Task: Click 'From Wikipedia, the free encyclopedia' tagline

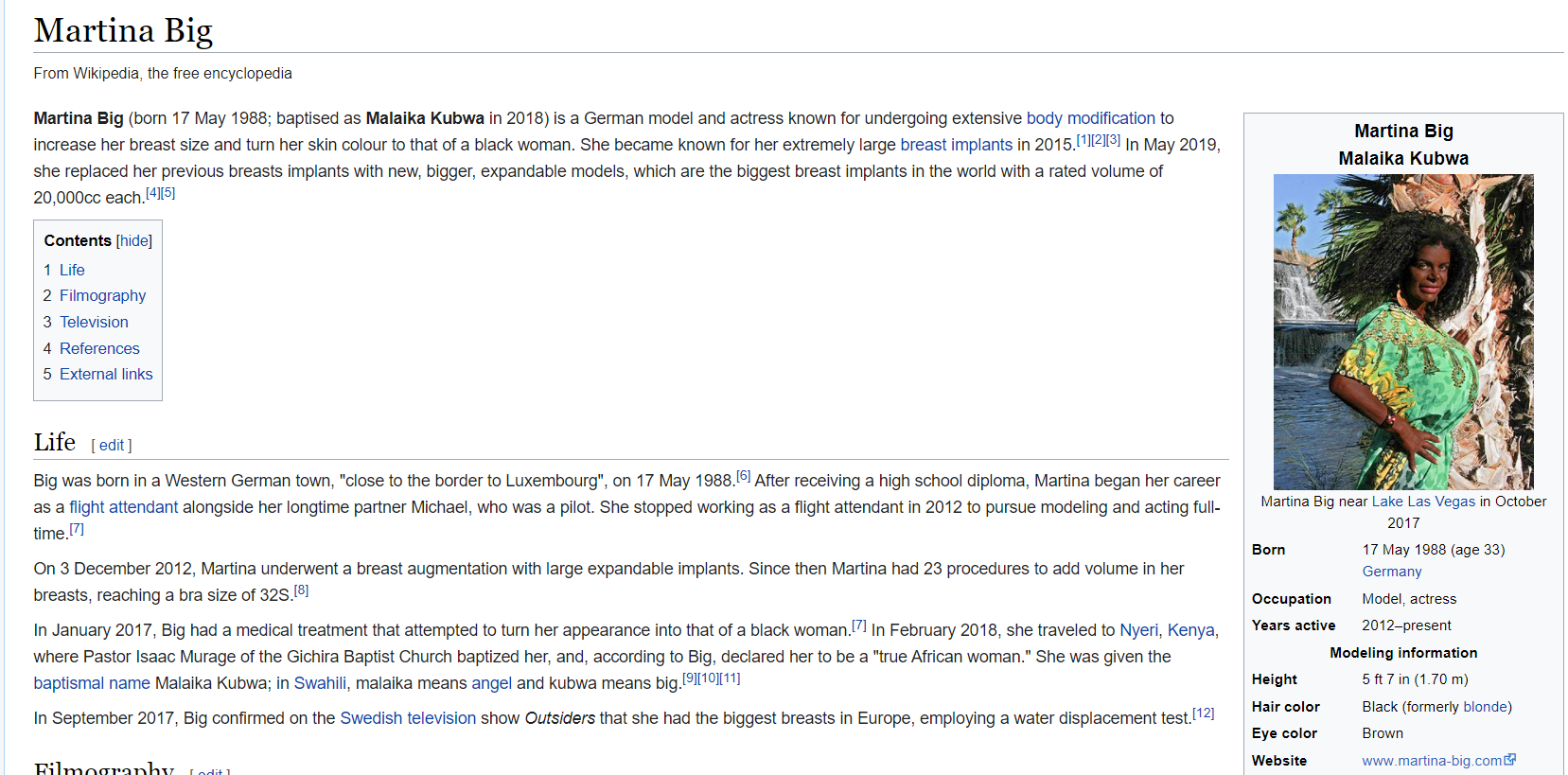Action: click(x=163, y=74)
